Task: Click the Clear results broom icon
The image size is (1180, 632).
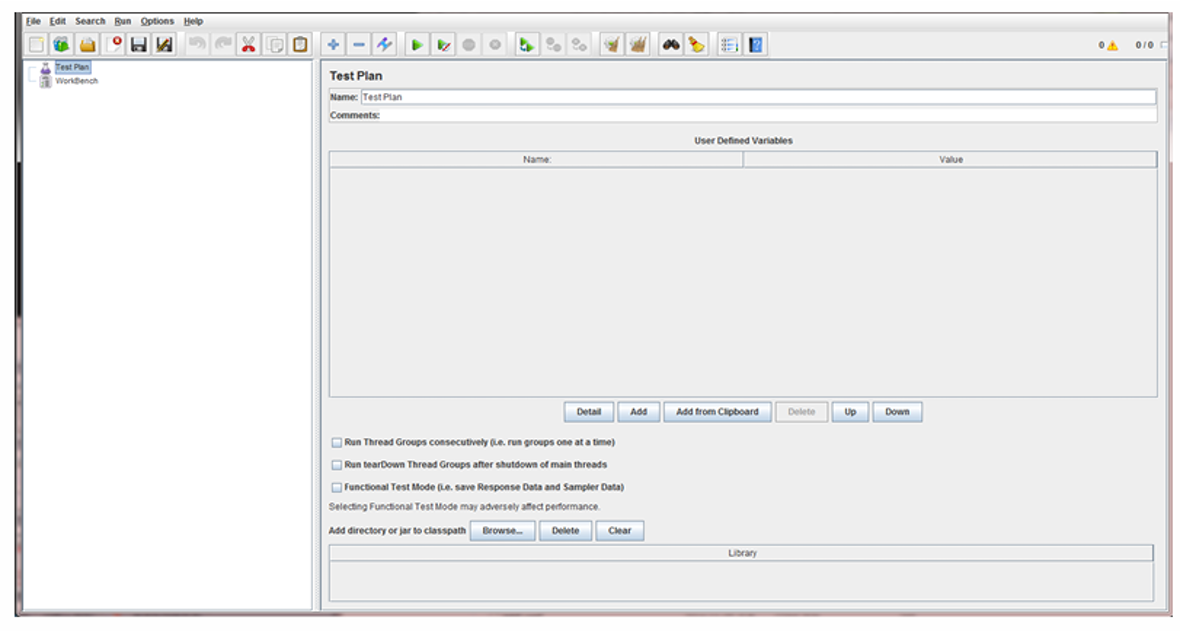Action: coord(612,45)
